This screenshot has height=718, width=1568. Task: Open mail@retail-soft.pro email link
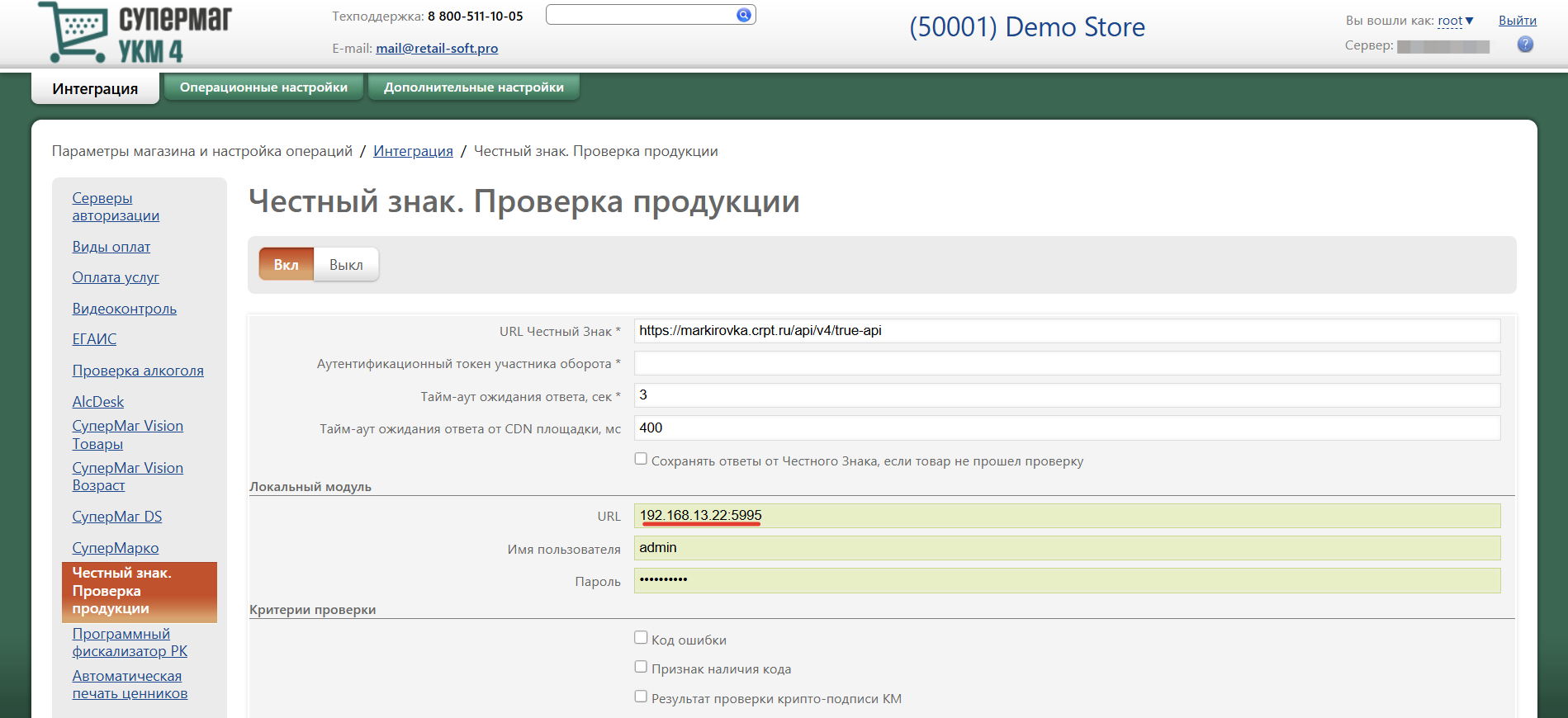(437, 49)
